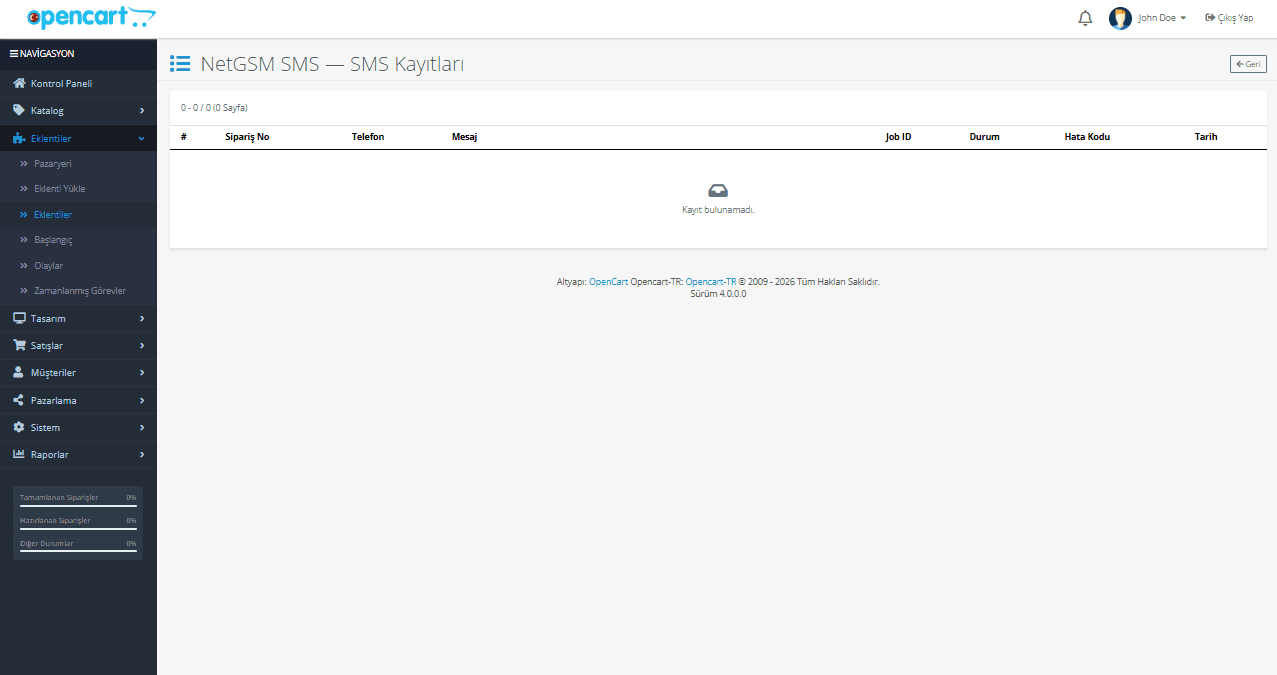Viewport: 1277px width, 675px height.
Task: Expand the Sistem menu
Action: click(x=78, y=427)
